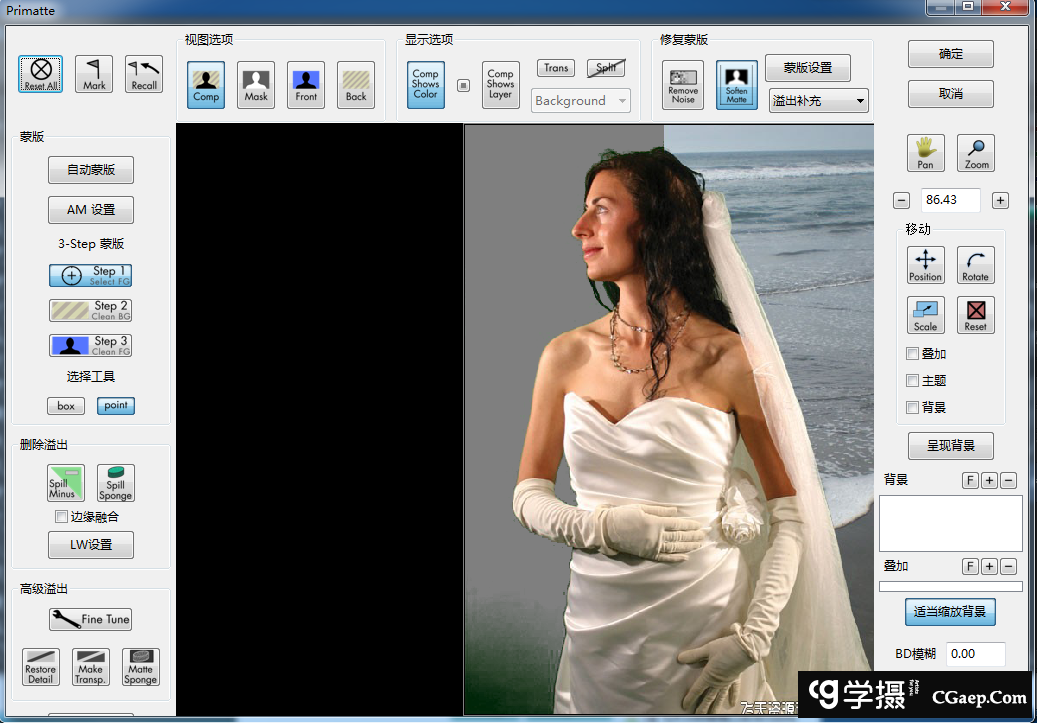The height and width of the screenshot is (723, 1037).
Task: Switch selection tool to box
Action: tap(66, 406)
